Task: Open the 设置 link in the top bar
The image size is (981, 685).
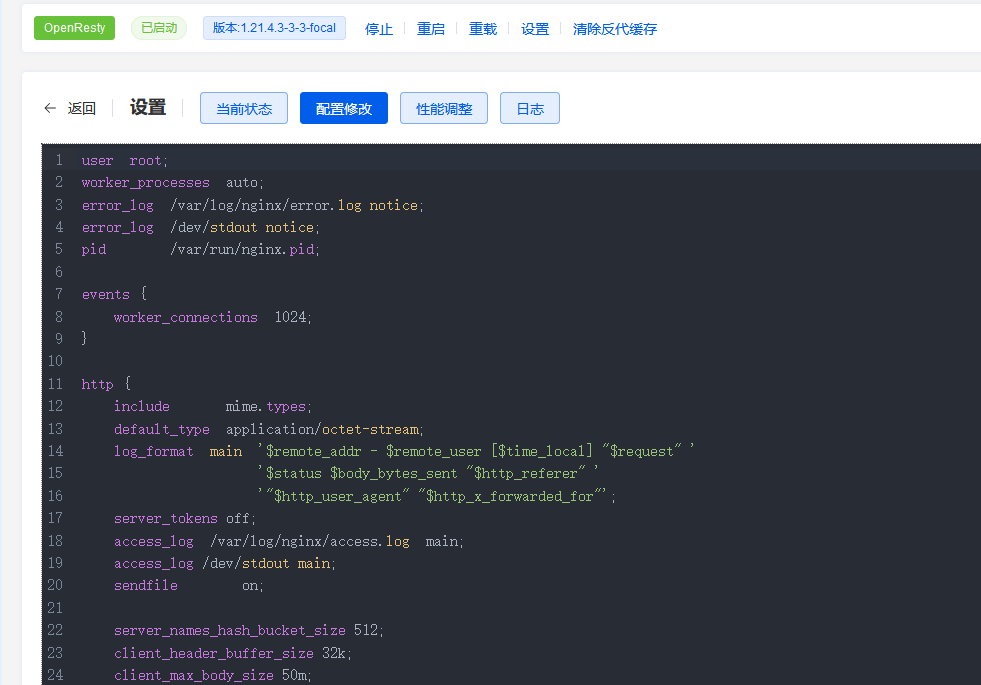Action: pyautogui.click(x=535, y=29)
